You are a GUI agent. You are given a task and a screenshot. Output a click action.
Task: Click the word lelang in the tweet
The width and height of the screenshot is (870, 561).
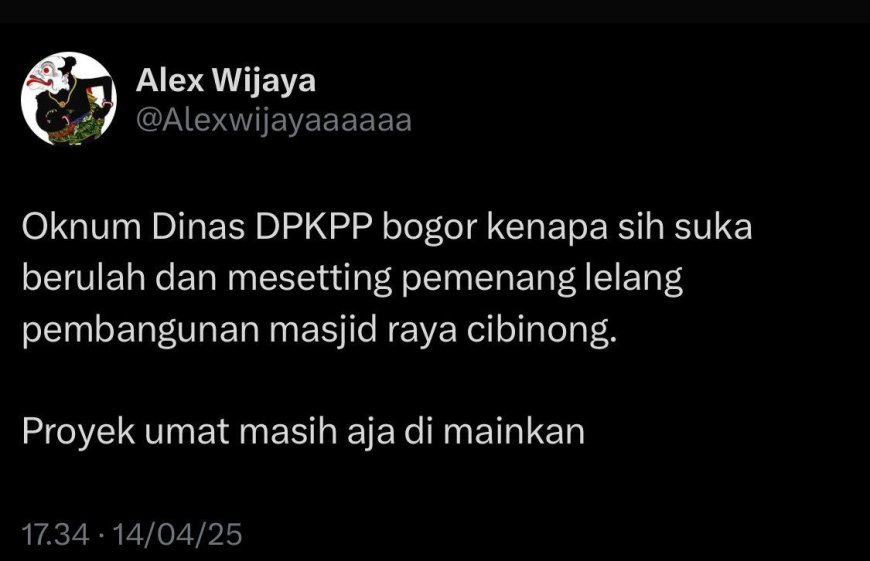coord(634,279)
